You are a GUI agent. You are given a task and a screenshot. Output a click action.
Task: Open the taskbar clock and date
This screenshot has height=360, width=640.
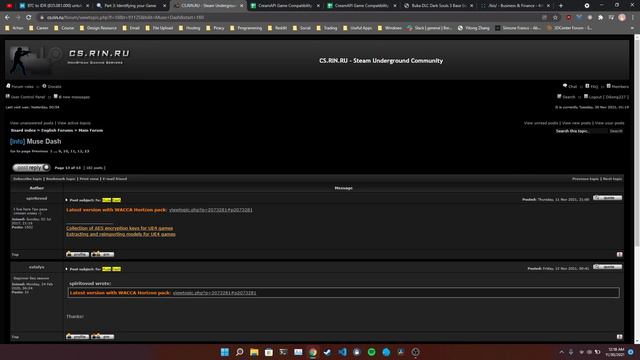pyautogui.click(x=616, y=352)
